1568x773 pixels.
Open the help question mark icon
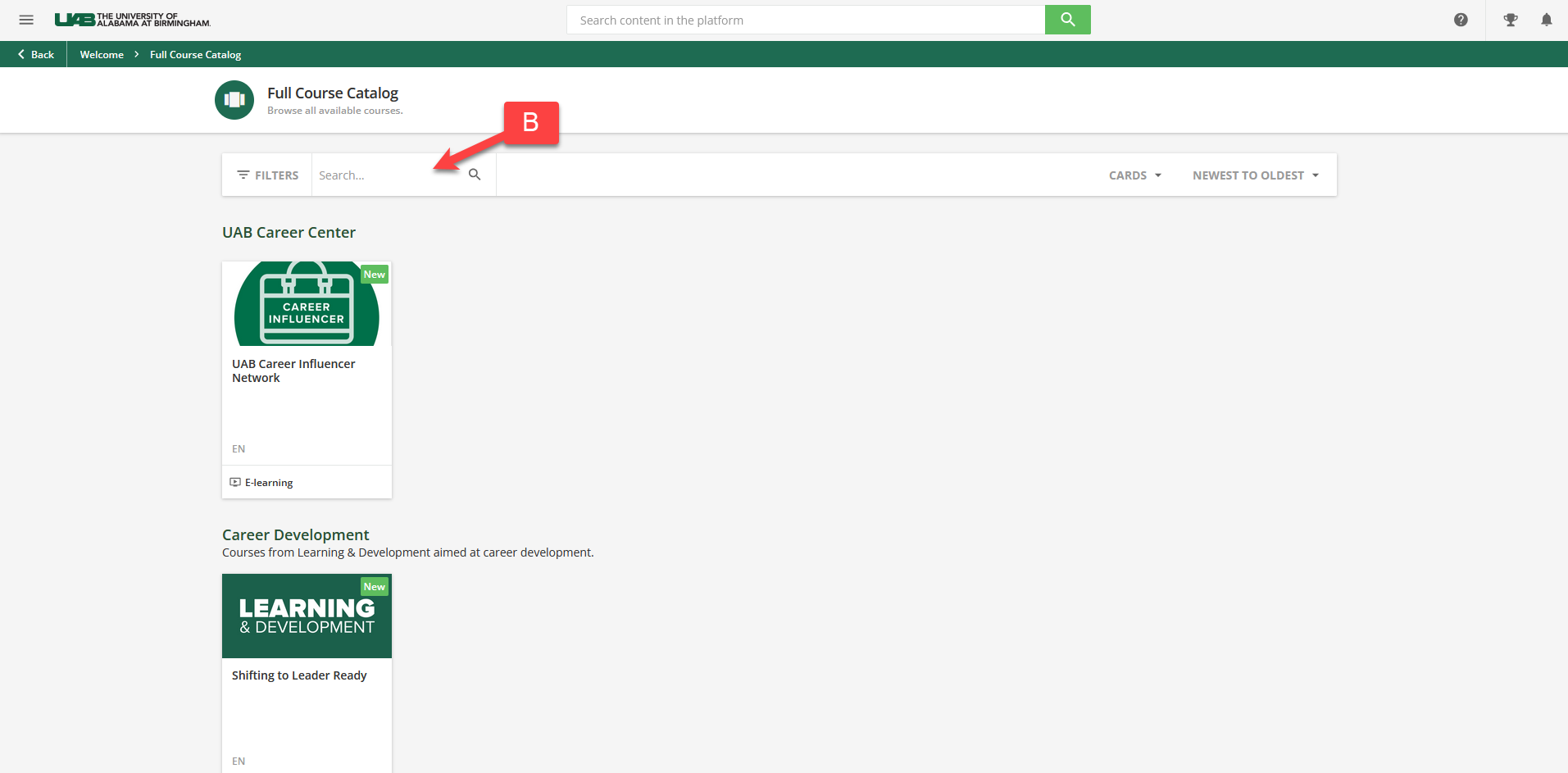point(1461,20)
